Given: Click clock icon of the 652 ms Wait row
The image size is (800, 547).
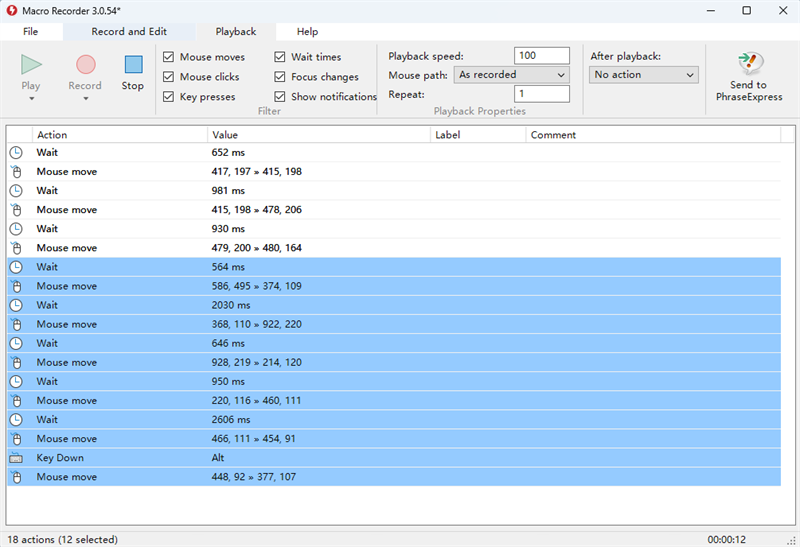Looking at the screenshot, I should 16,153.
